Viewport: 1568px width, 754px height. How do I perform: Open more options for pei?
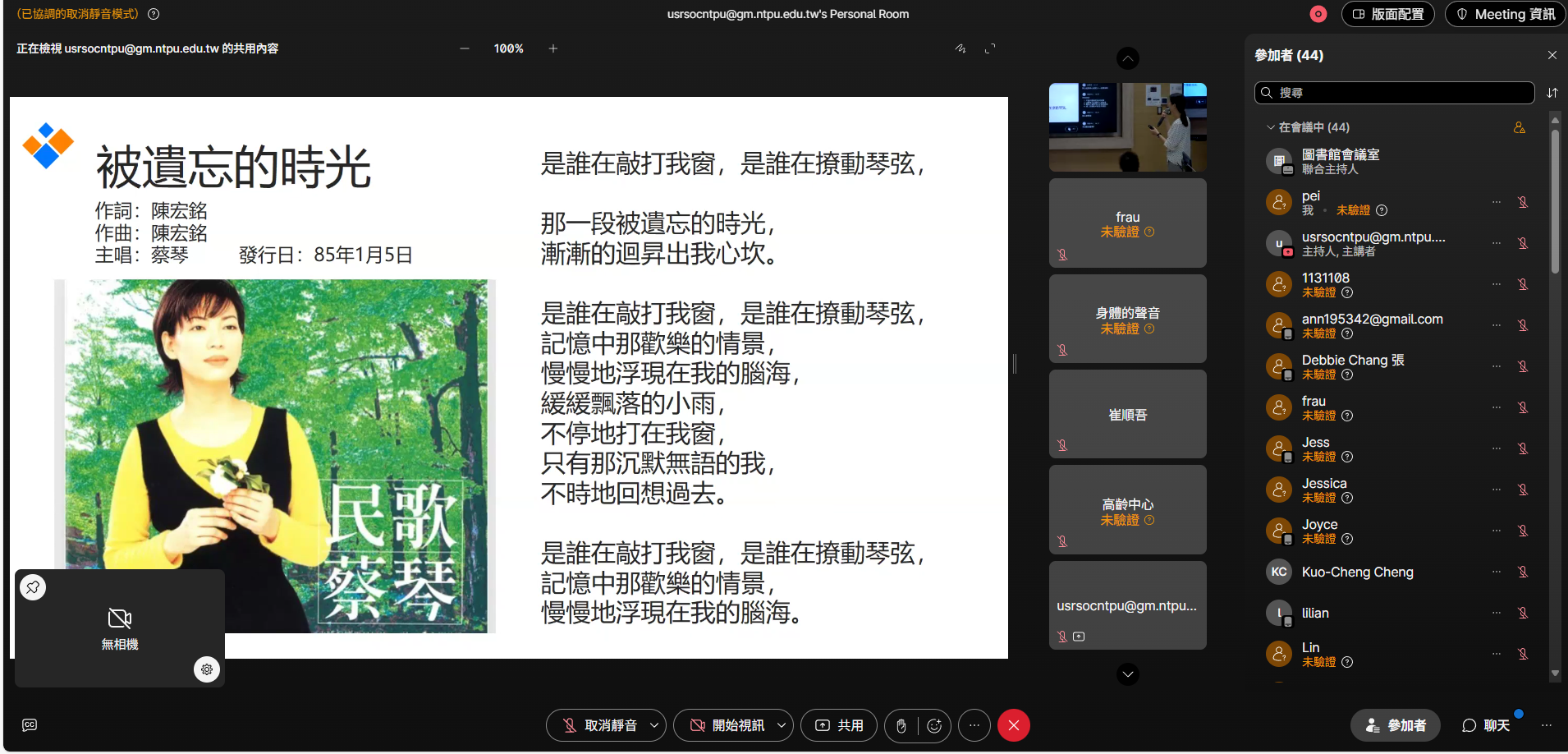click(1497, 202)
